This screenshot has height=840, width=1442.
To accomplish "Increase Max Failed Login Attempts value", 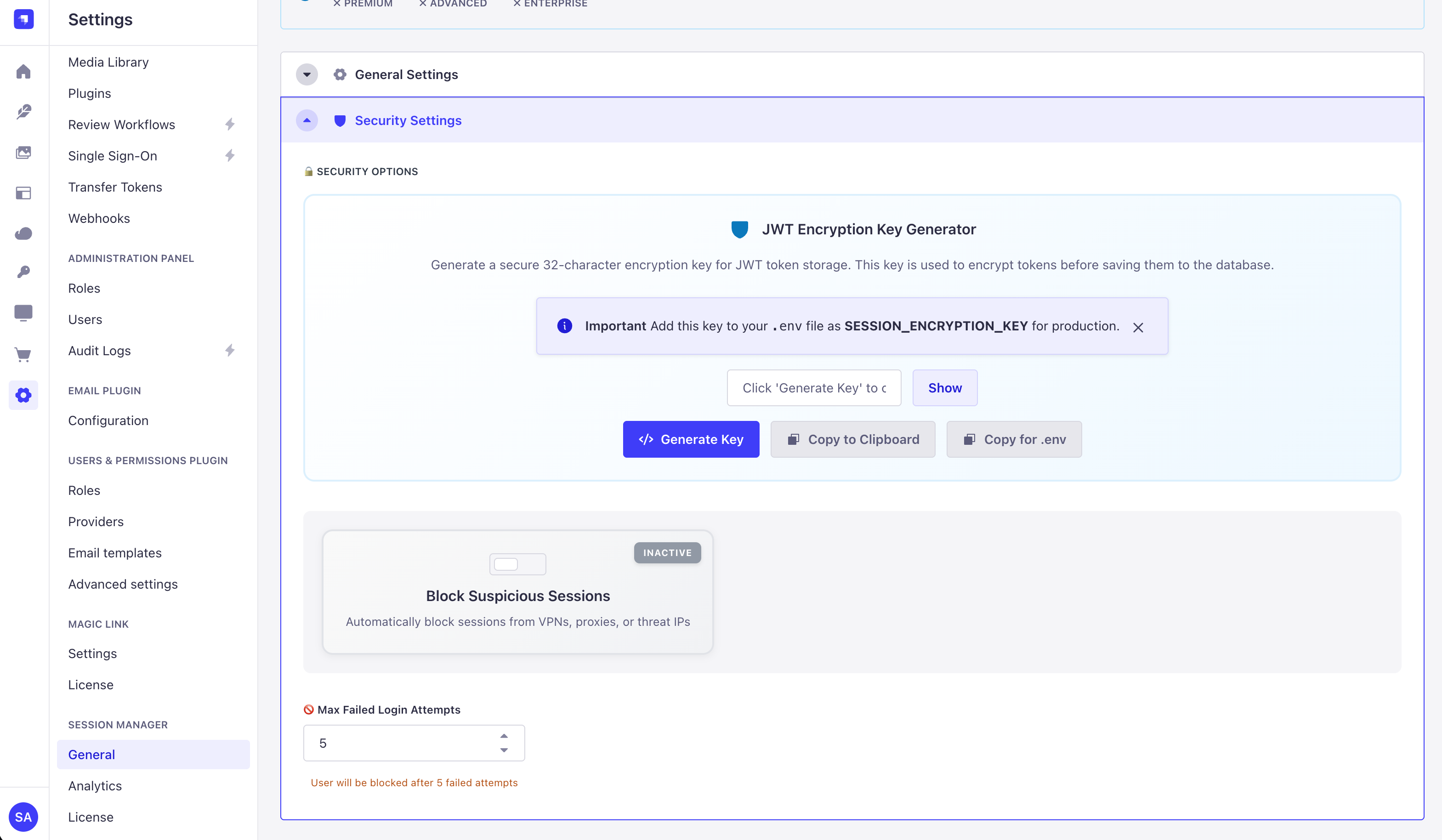I will click(504, 736).
